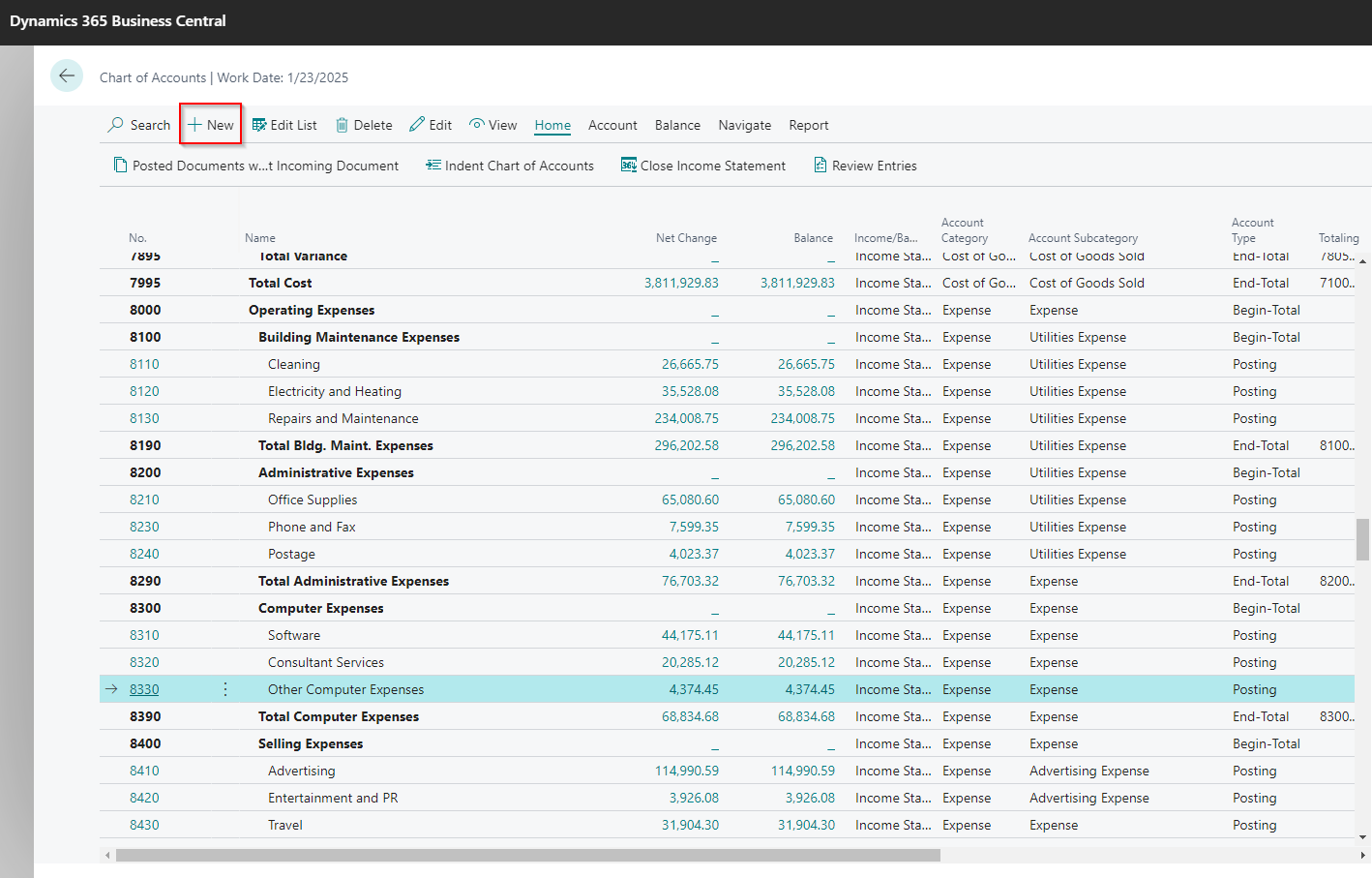Click Advertising Expense subcategory in Entertainment row
Image resolution: width=1372 pixels, height=878 pixels.
(1089, 798)
